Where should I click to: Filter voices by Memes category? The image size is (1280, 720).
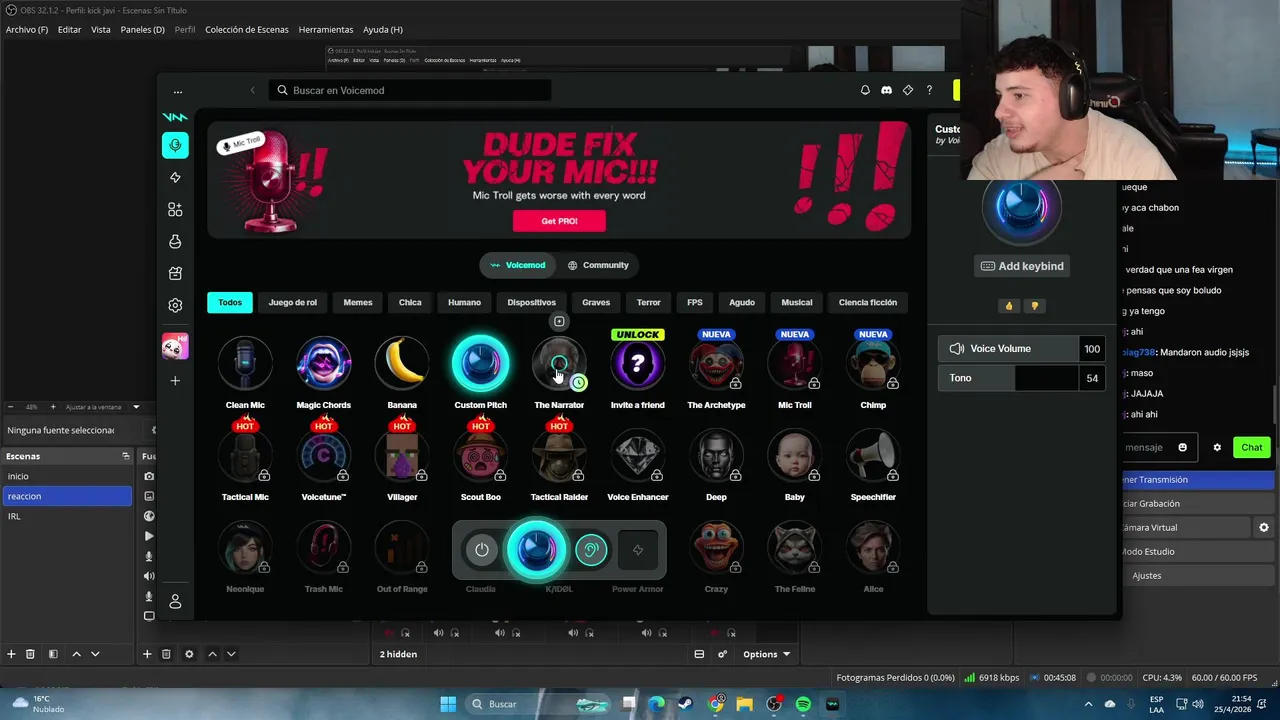click(x=357, y=302)
